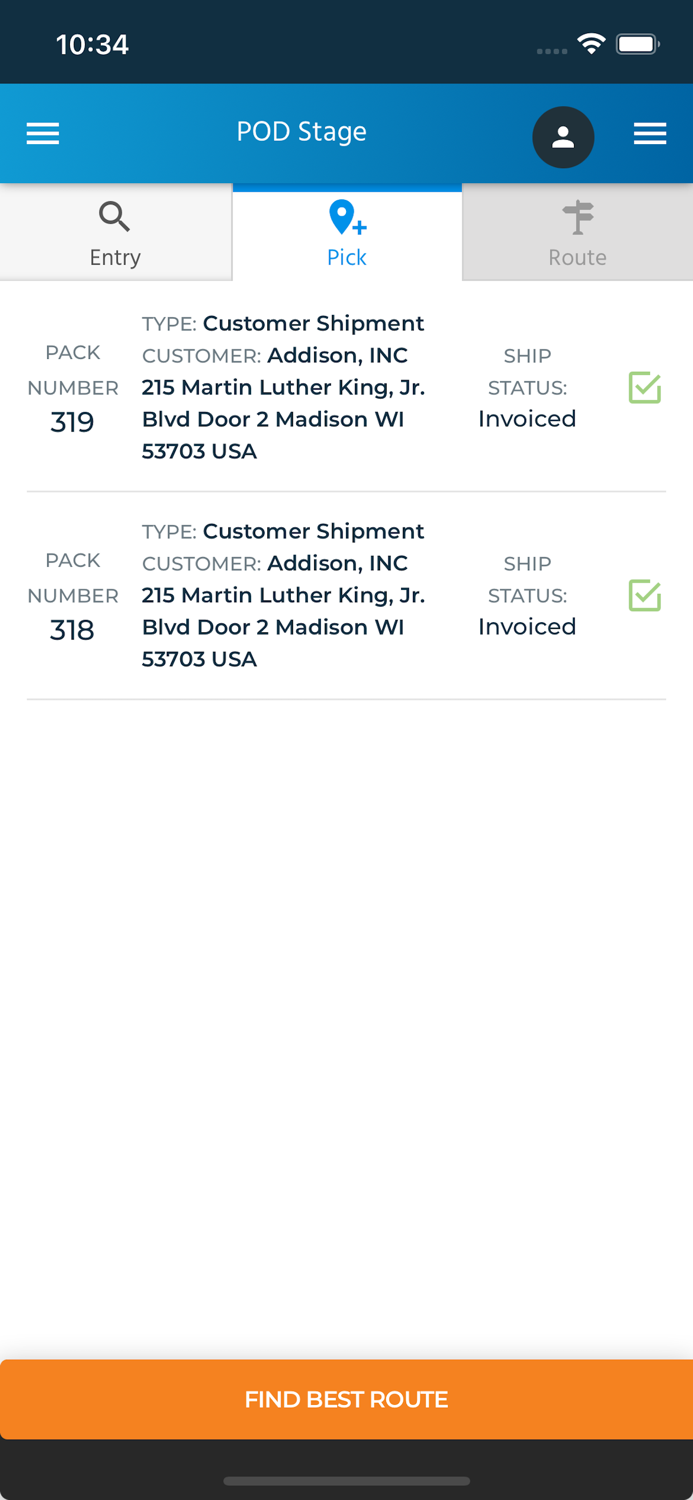The height and width of the screenshot is (1500, 693).
Task: Select the Pick tab
Action: pos(345,232)
